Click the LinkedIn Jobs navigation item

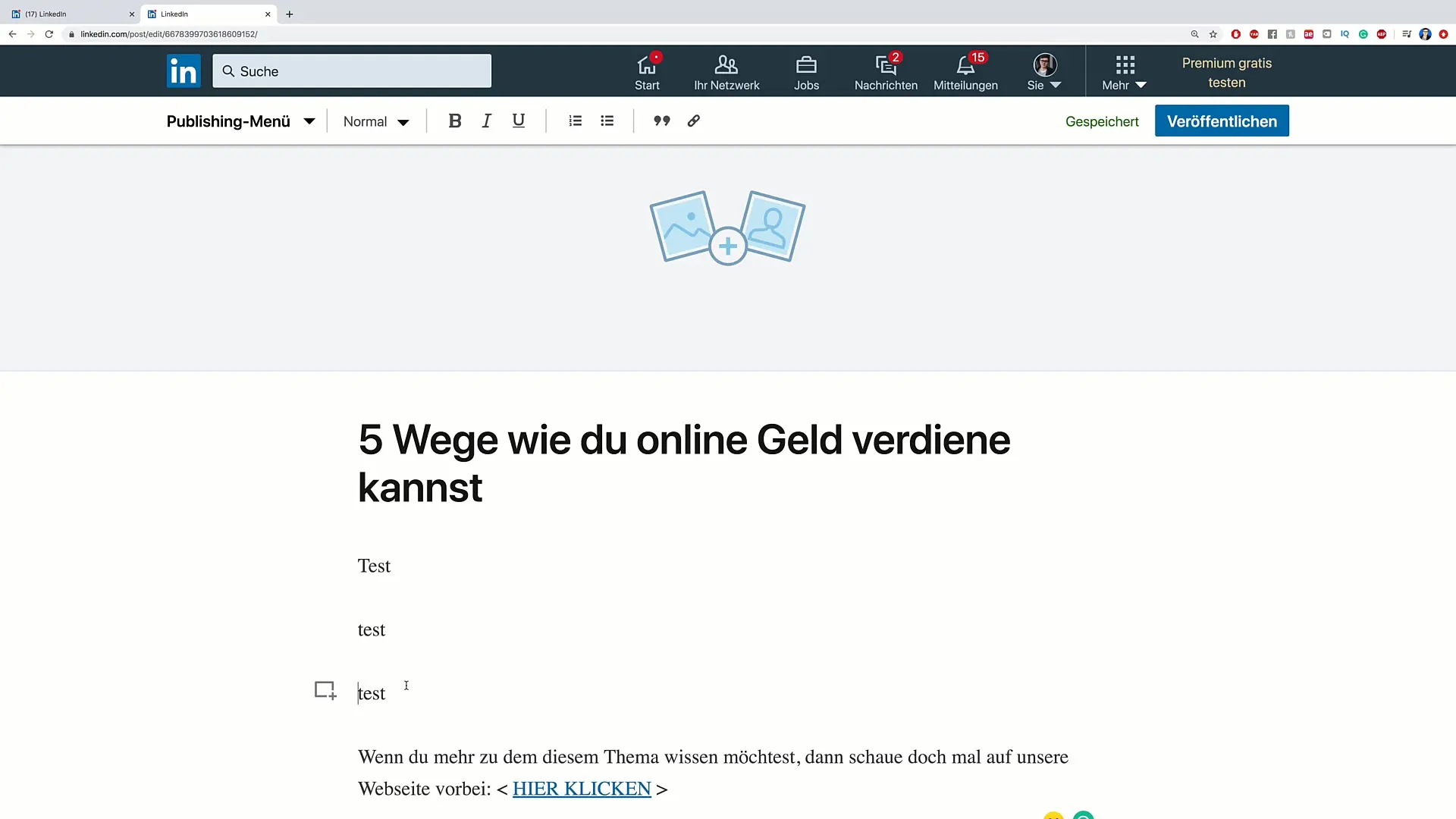(806, 71)
